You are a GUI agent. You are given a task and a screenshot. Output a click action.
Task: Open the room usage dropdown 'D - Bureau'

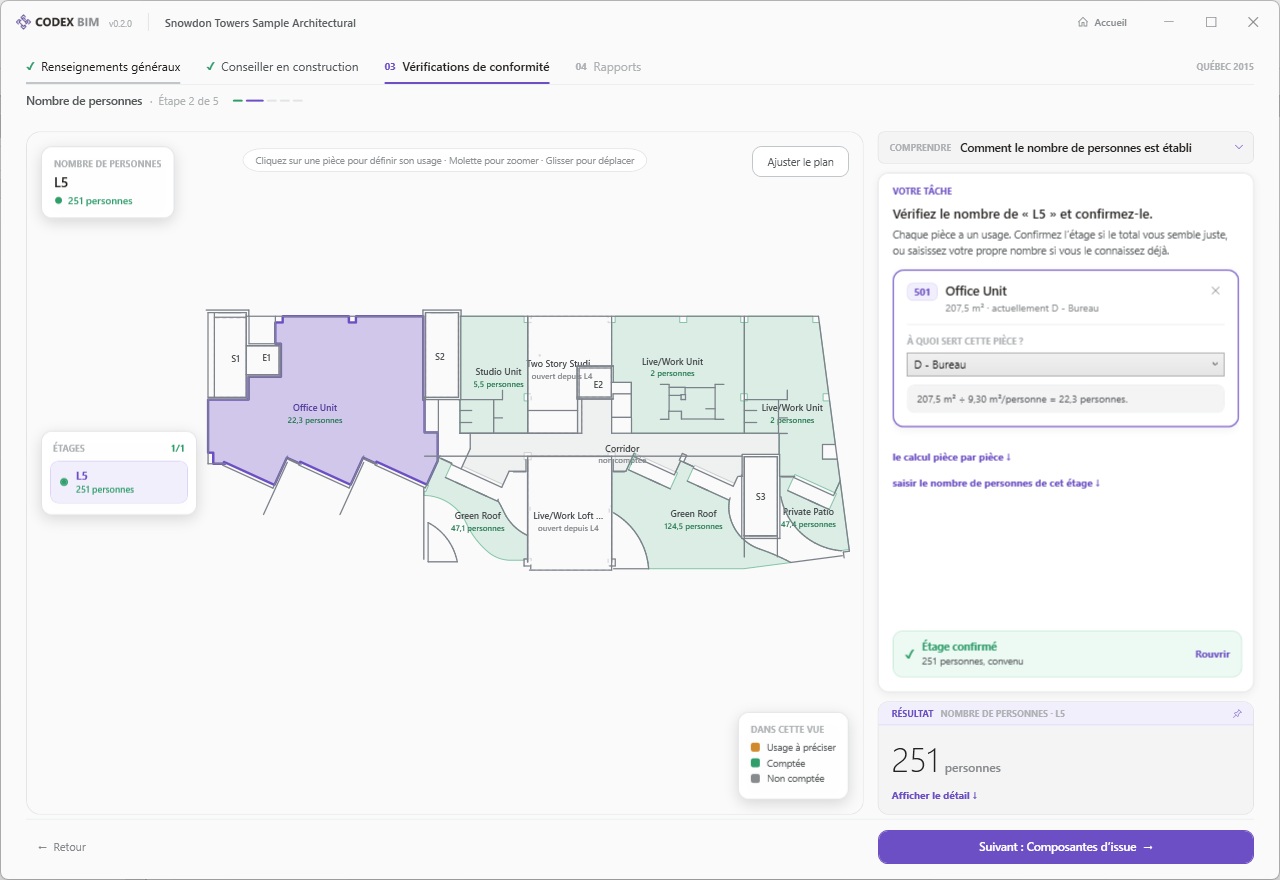pyautogui.click(x=1065, y=365)
